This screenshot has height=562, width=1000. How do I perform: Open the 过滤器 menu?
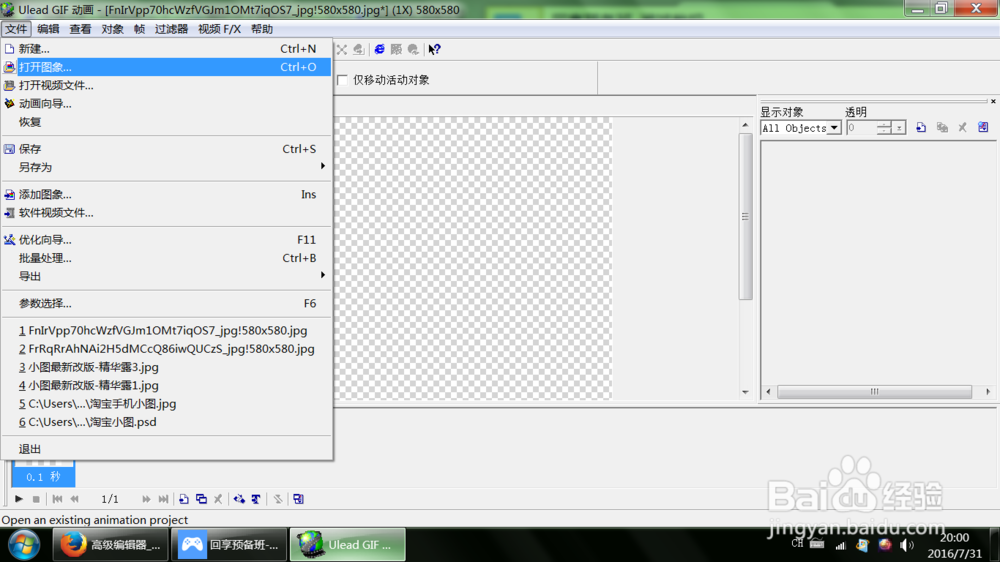click(x=171, y=29)
